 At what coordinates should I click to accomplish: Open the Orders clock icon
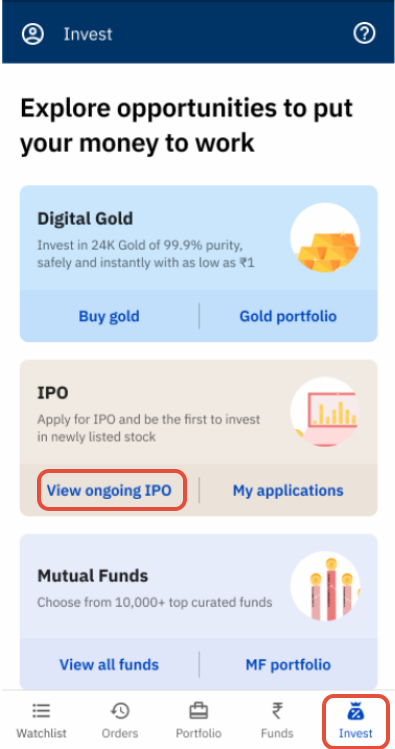point(119,711)
